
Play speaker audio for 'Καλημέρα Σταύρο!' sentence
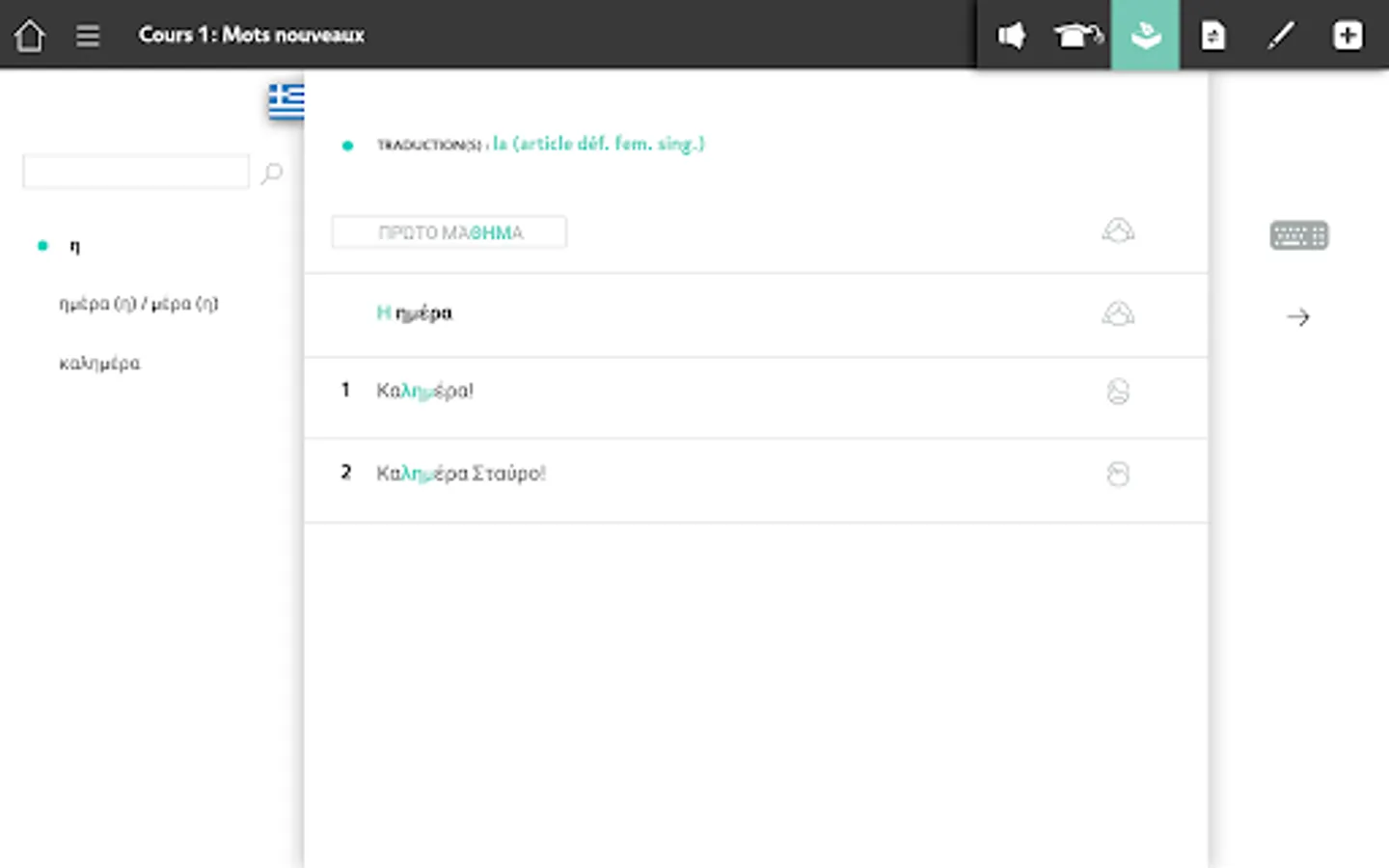(1118, 474)
